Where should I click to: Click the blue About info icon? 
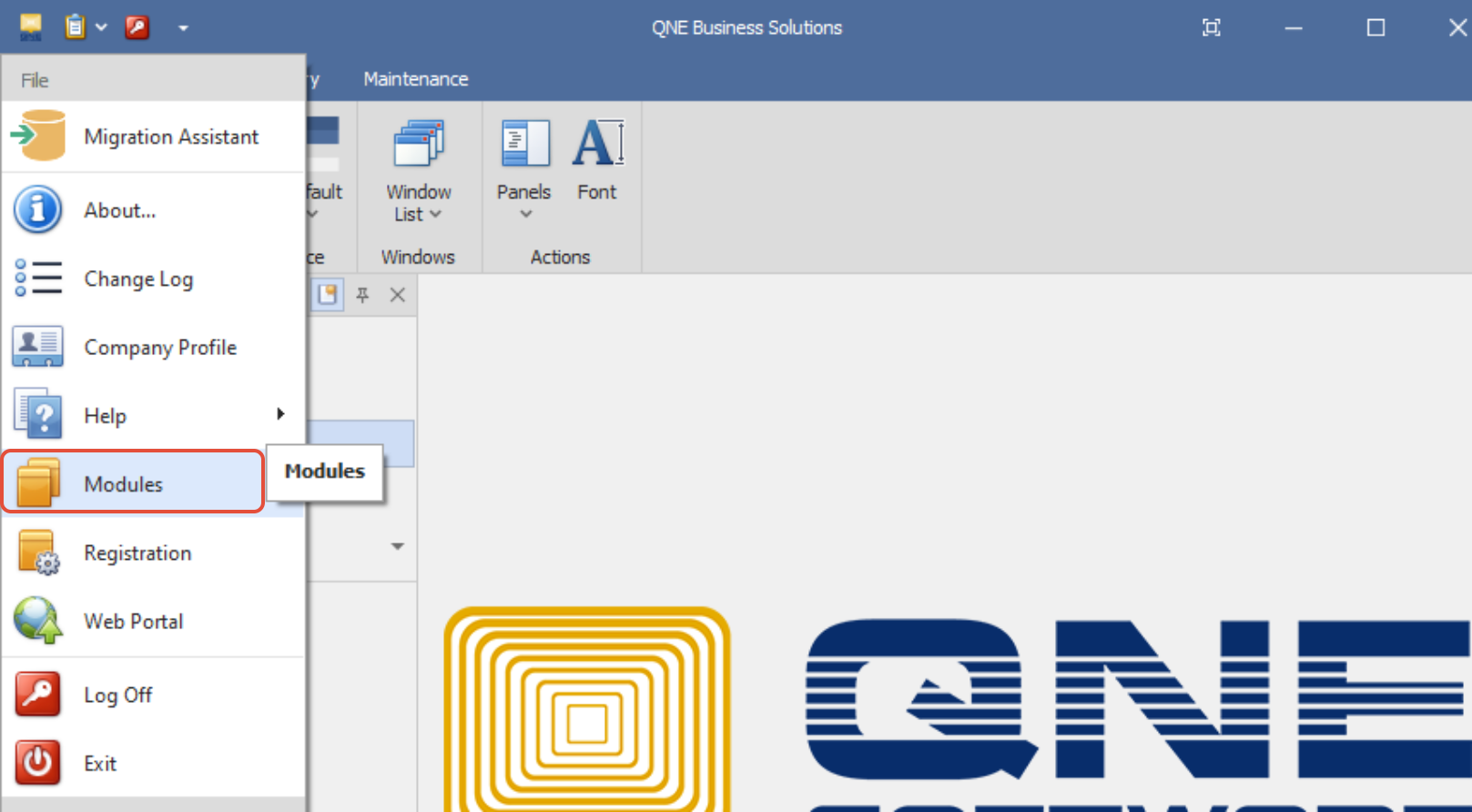click(x=37, y=210)
